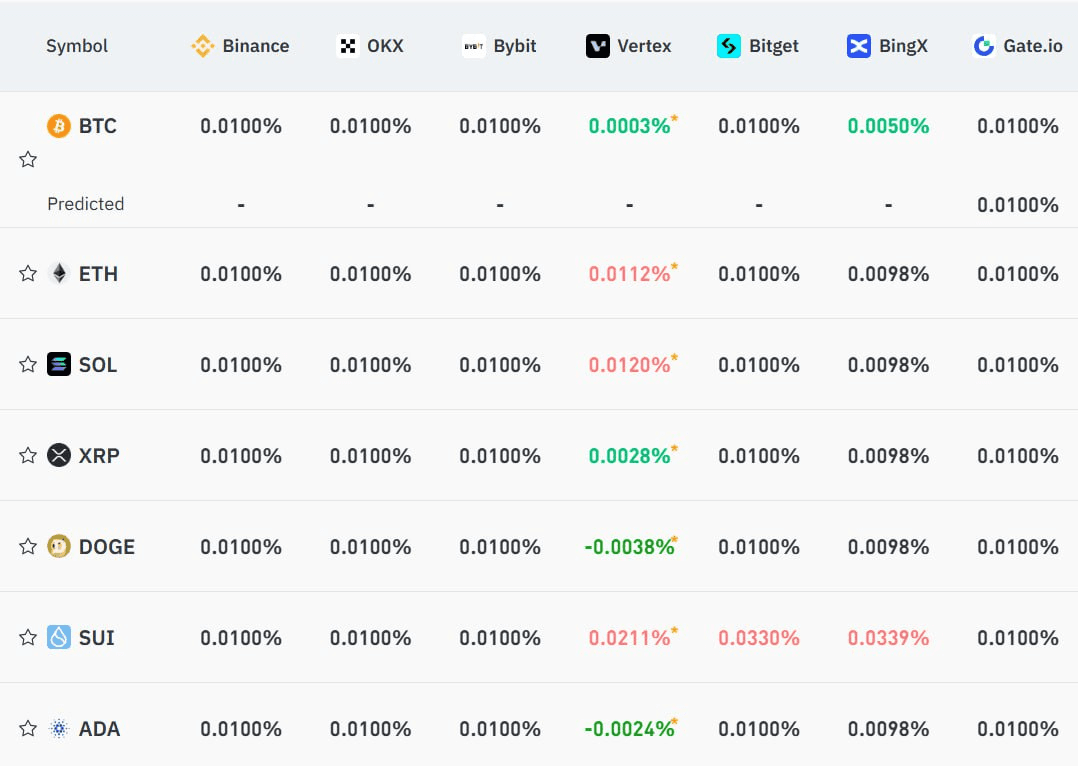Click the Ethereum coin icon

(59, 274)
